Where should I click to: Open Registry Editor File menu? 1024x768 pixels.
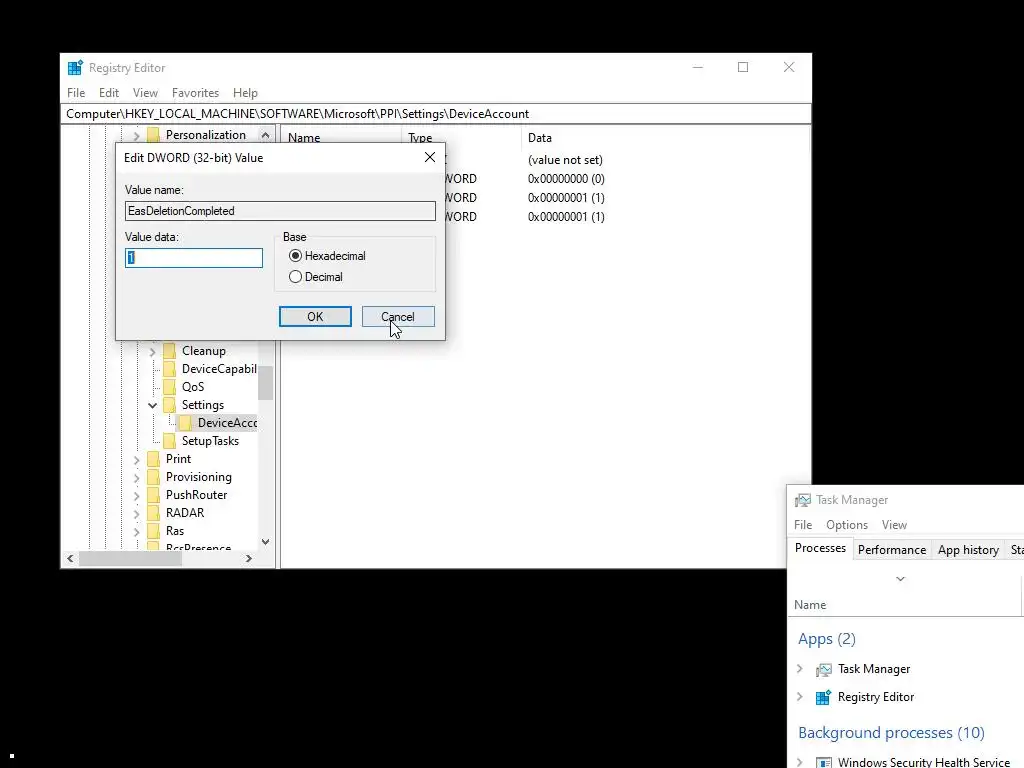(76, 93)
